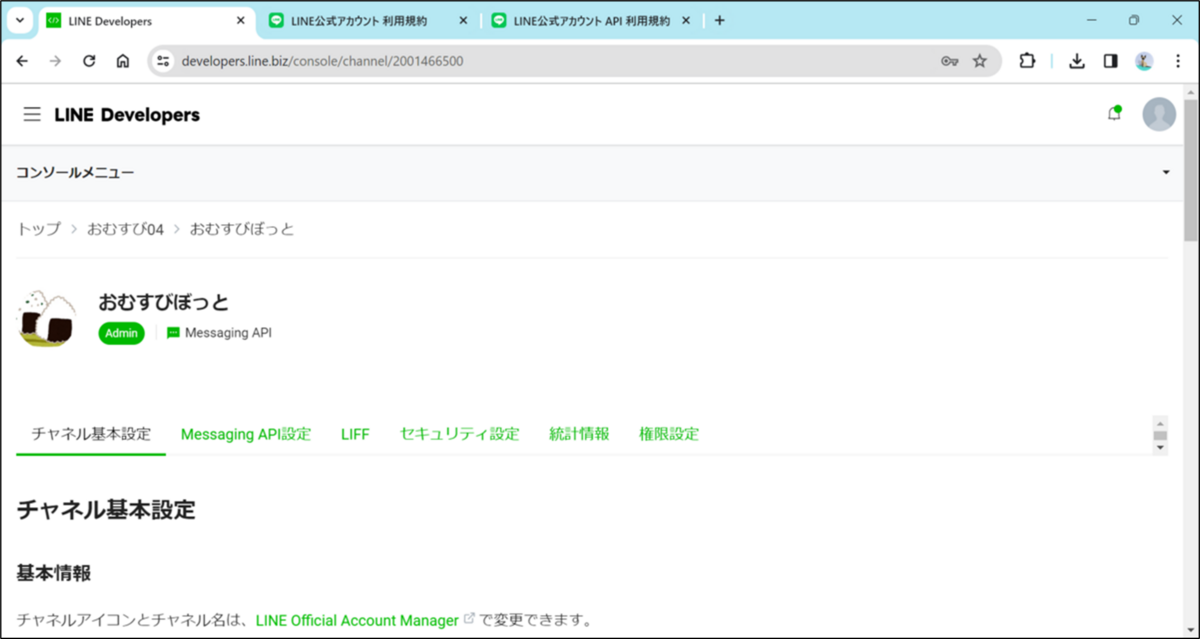Open the user profile avatar menu

(x=1159, y=114)
